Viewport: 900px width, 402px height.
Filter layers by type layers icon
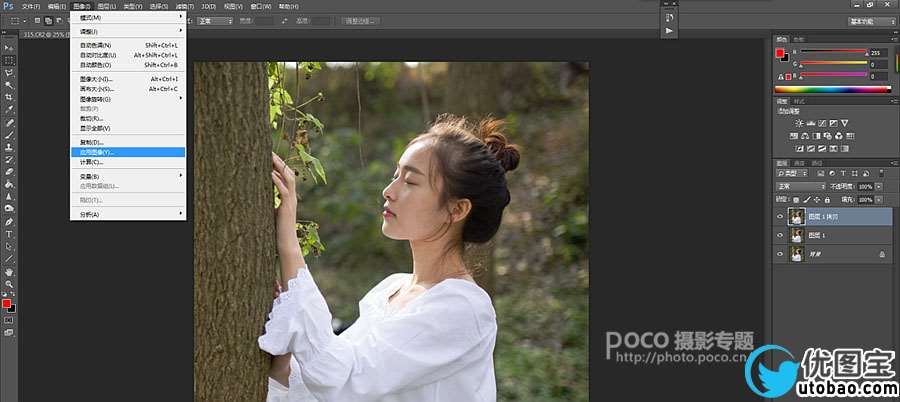click(843, 173)
